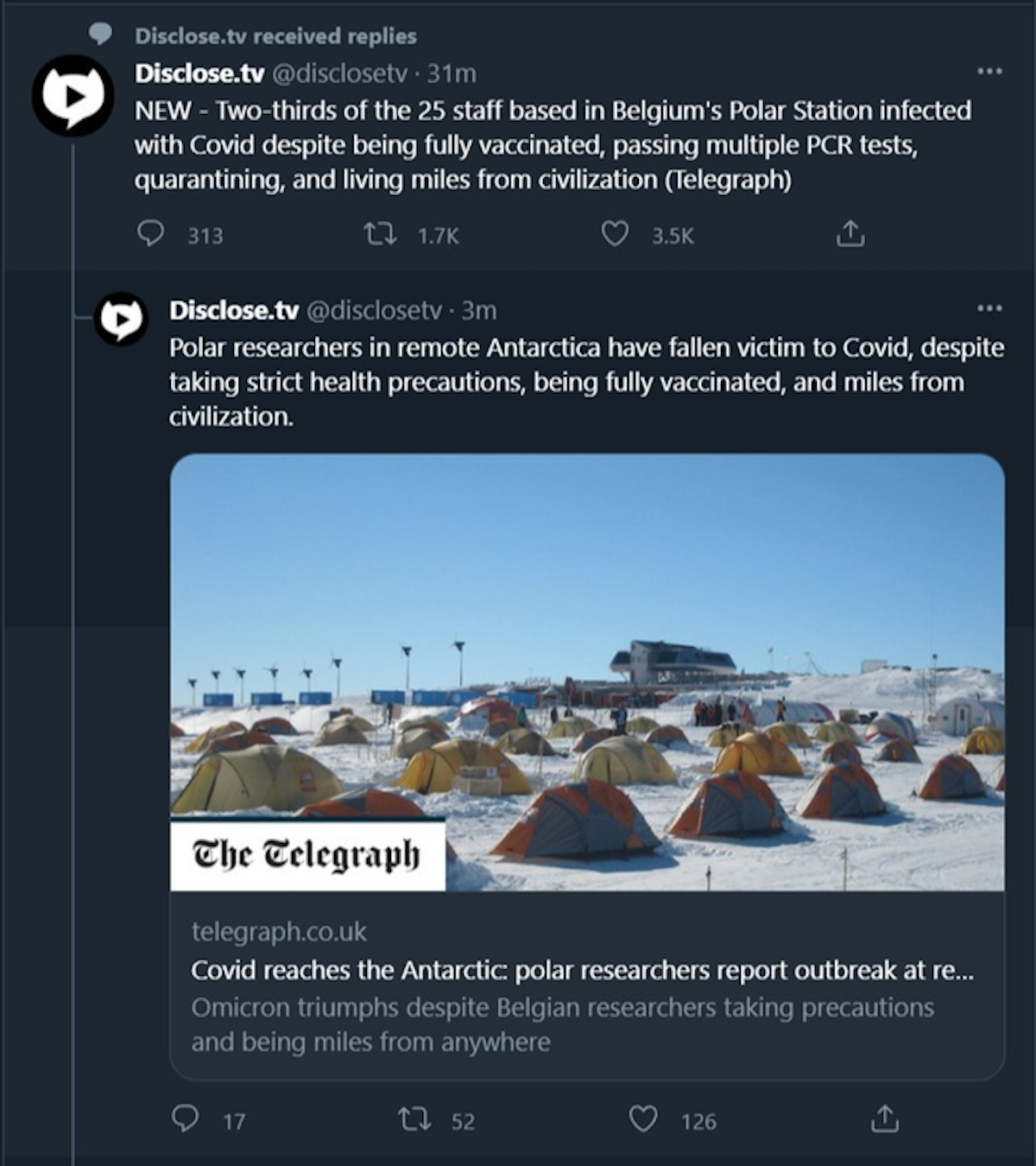Like the tweet with 3.5K likes

[615, 234]
